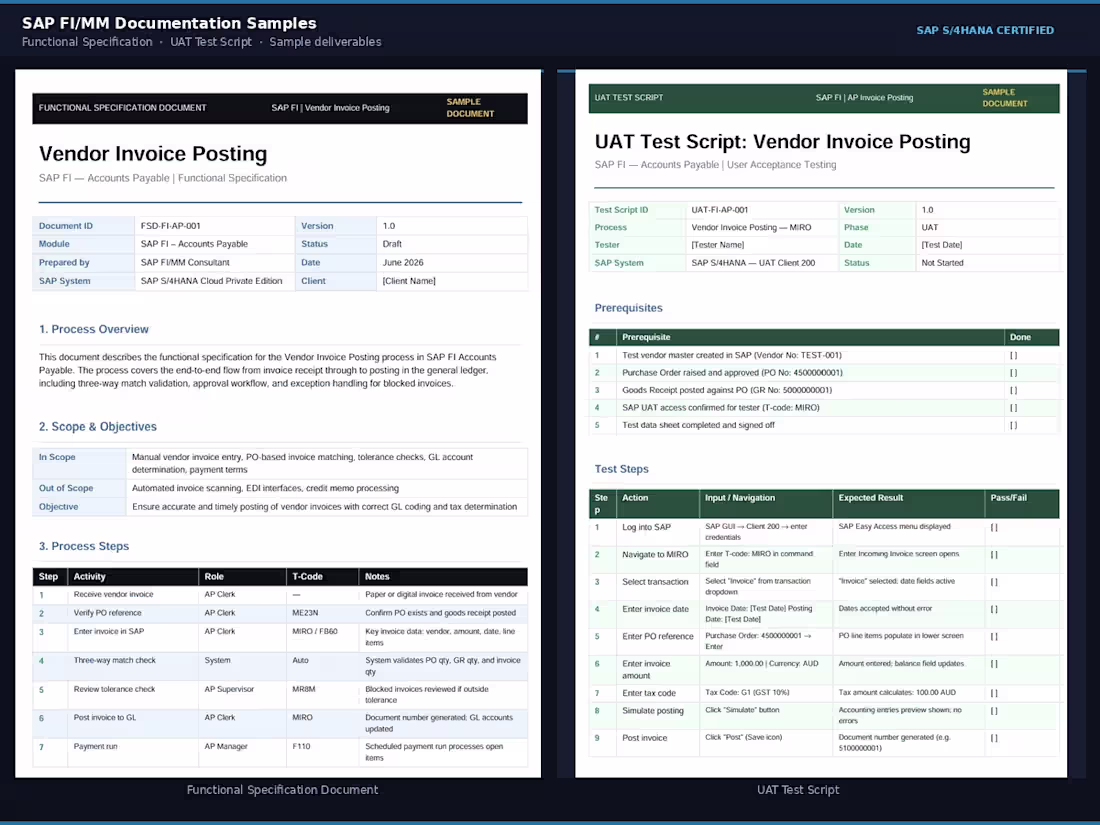Image resolution: width=1100 pixels, height=825 pixels.
Task: Mark Pass/Fail box for Enter invoice amount step
Action: [994, 664]
